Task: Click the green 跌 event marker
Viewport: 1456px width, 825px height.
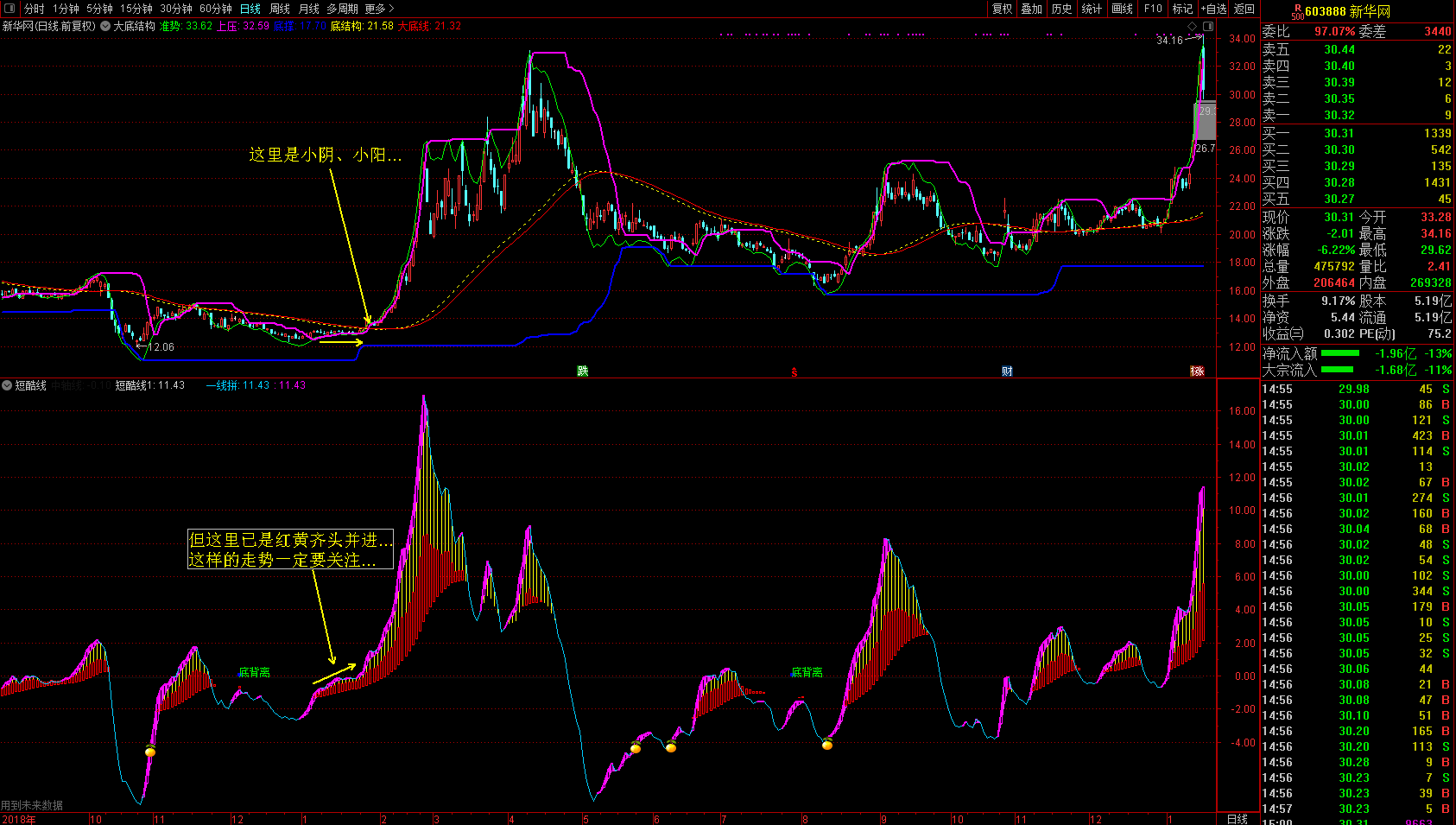Action: point(583,371)
